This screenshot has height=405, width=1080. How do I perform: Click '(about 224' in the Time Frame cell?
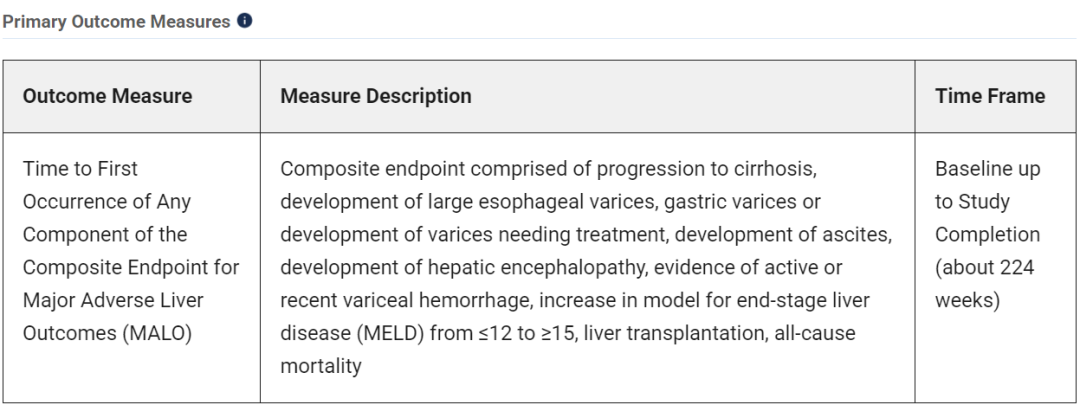(984, 267)
